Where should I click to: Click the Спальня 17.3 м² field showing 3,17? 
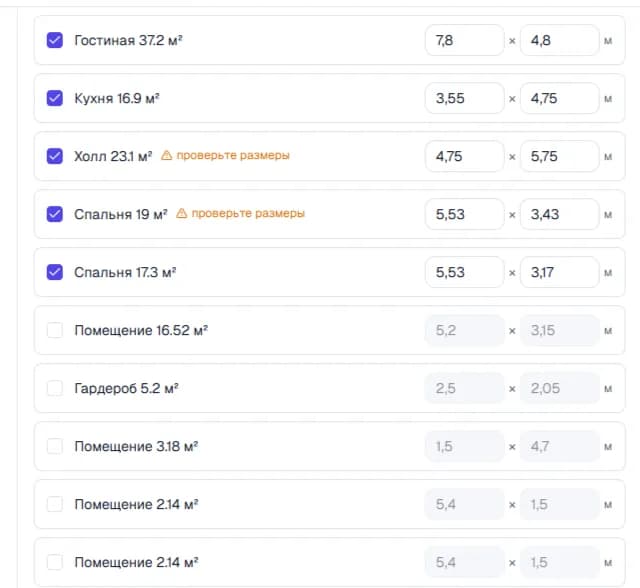pyautogui.click(x=560, y=272)
